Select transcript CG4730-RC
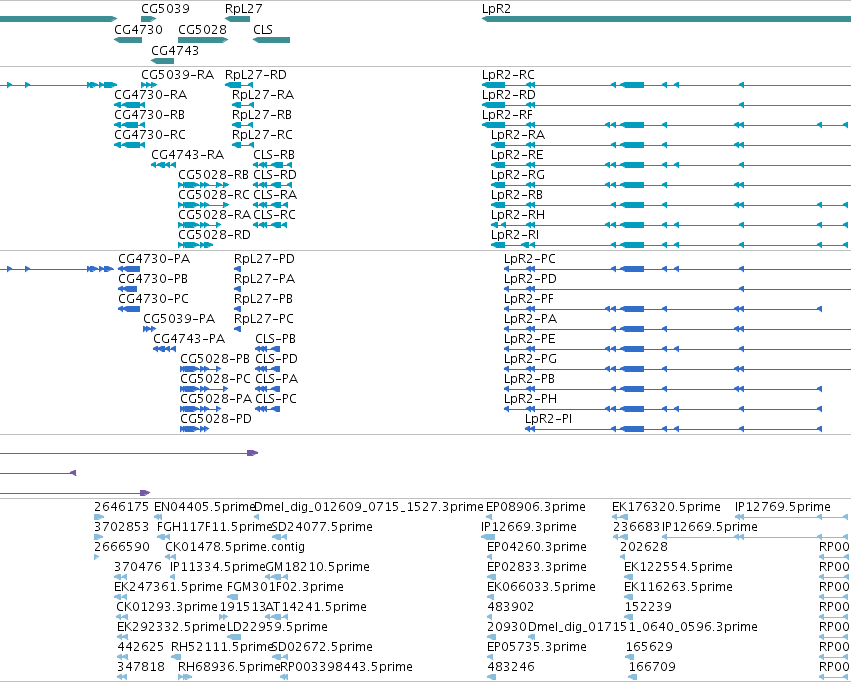 tap(150, 135)
